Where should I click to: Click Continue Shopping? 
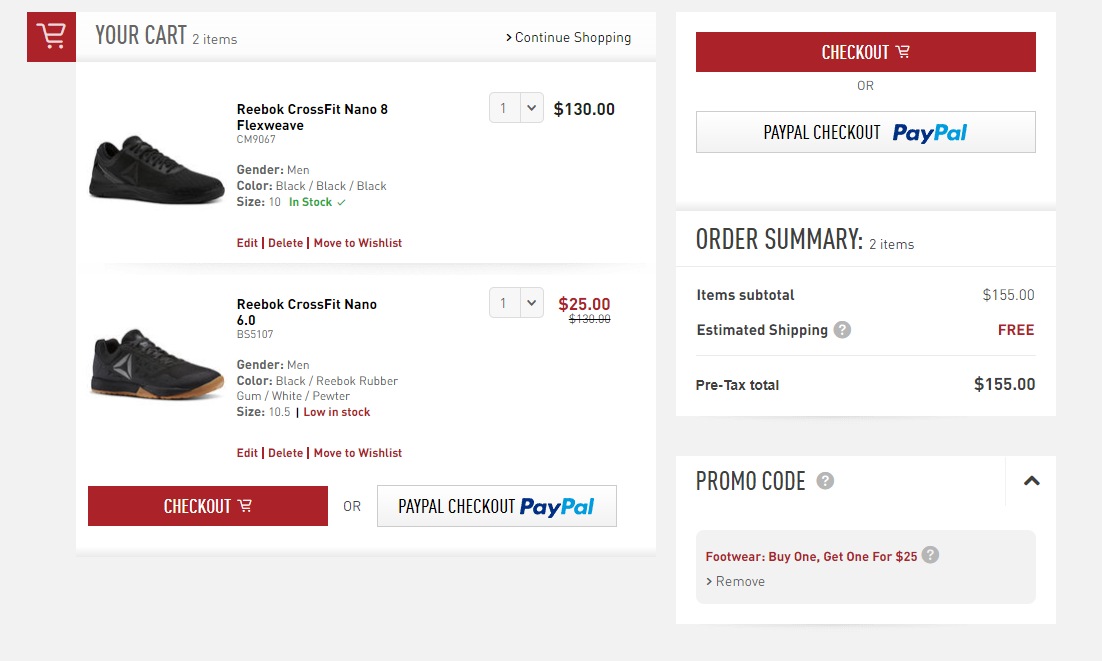point(572,37)
